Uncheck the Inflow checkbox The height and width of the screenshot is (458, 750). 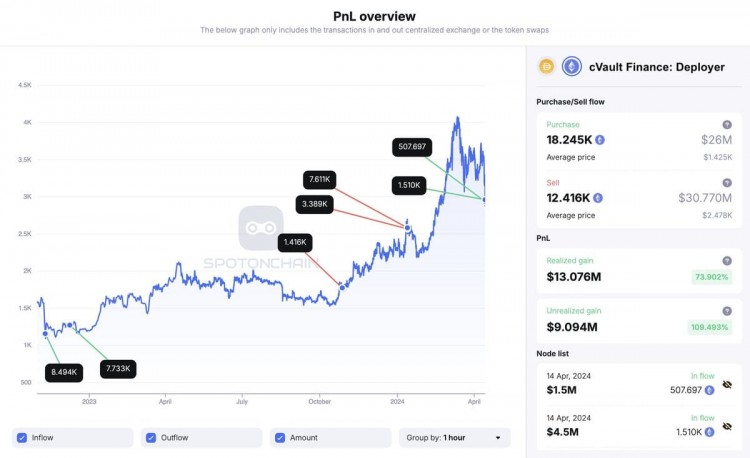coord(22,437)
